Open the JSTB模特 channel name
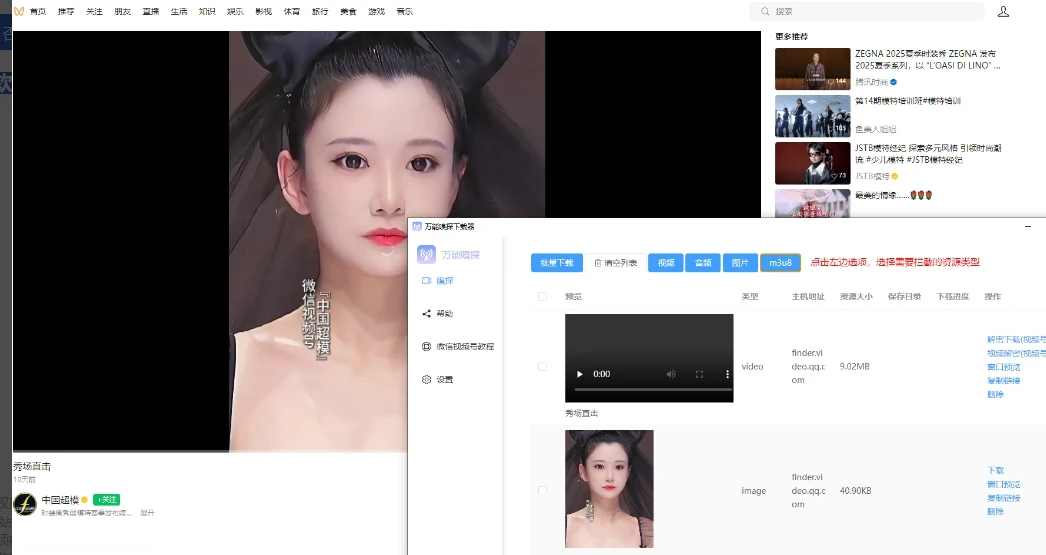 [x=872, y=176]
